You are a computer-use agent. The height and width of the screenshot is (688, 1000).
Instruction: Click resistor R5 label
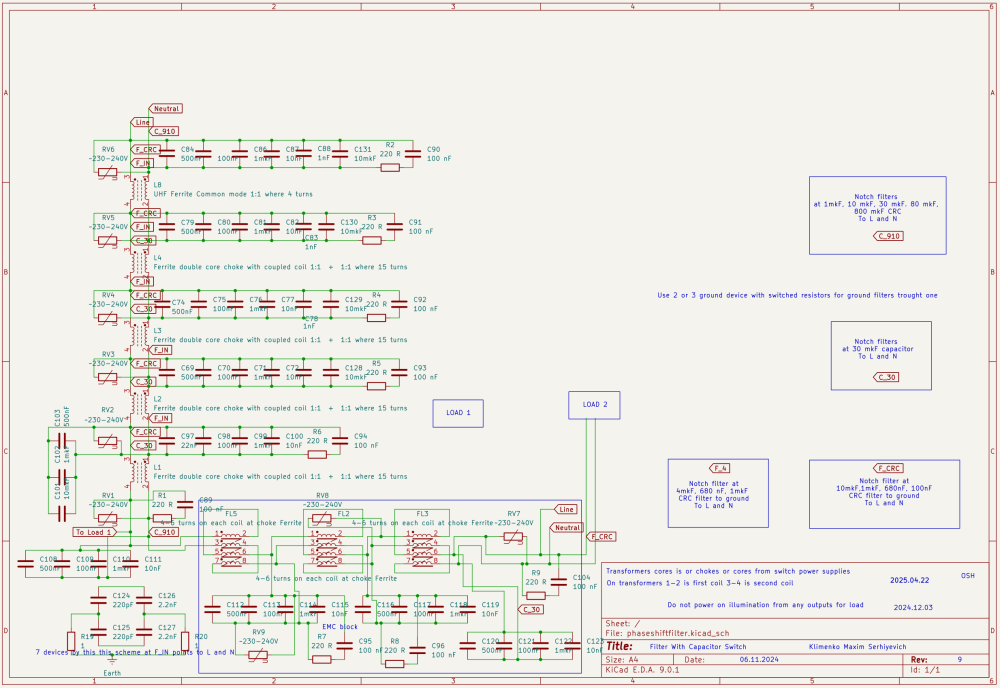pyautogui.click(x=376, y=363)
